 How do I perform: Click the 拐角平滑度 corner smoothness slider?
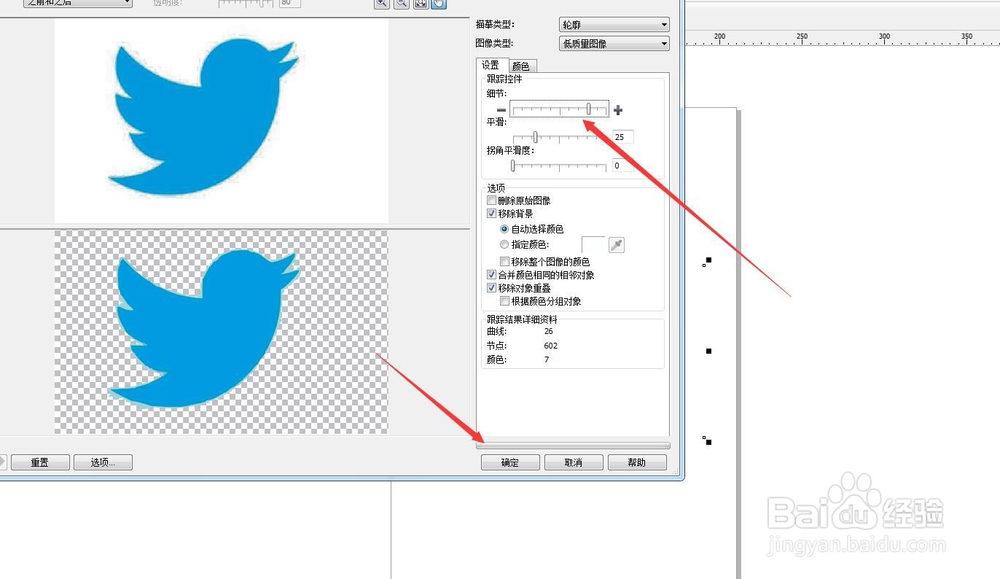(559, 166)
